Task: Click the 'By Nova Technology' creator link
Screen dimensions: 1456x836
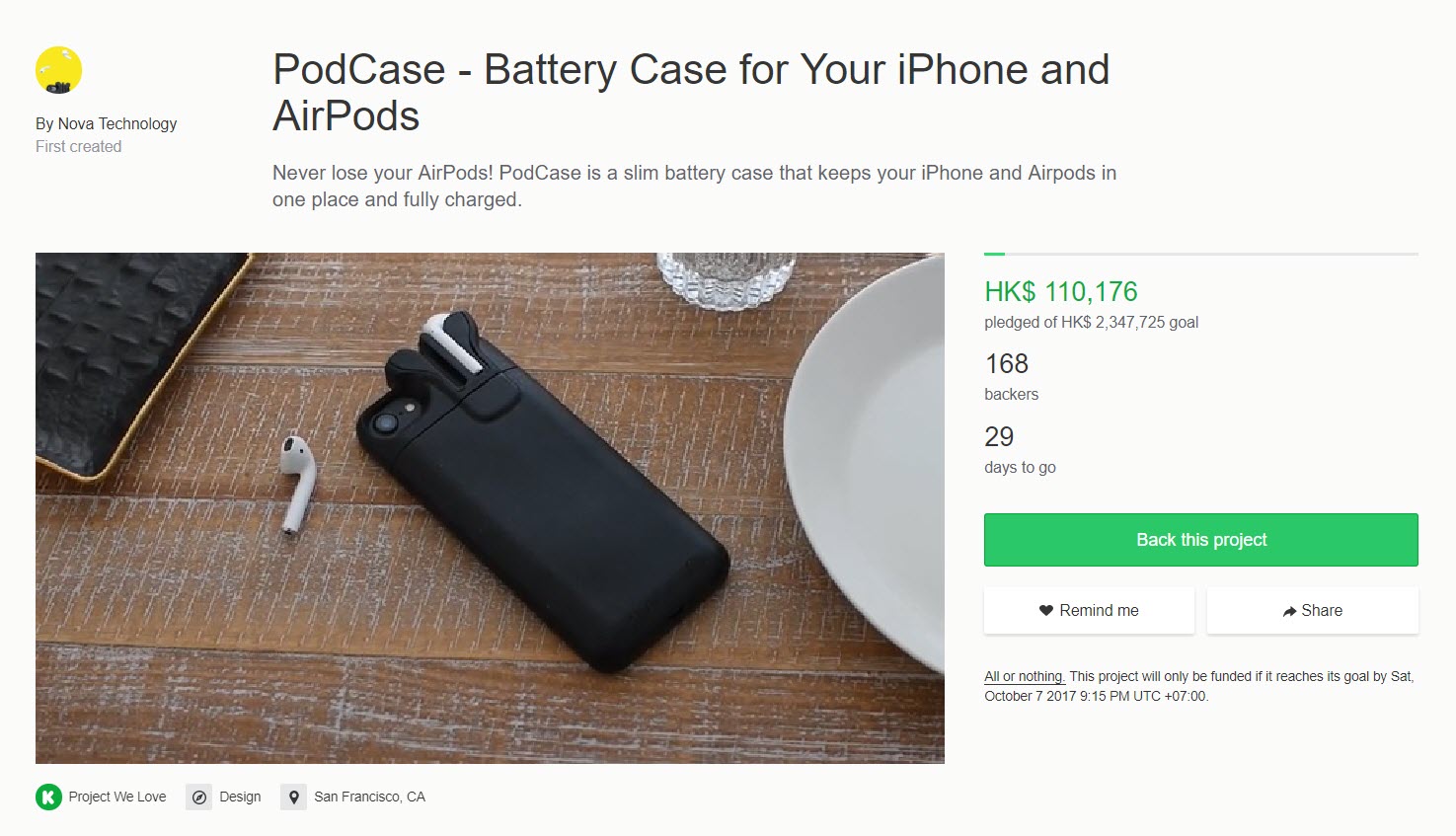Action: [x=106, y=123]
